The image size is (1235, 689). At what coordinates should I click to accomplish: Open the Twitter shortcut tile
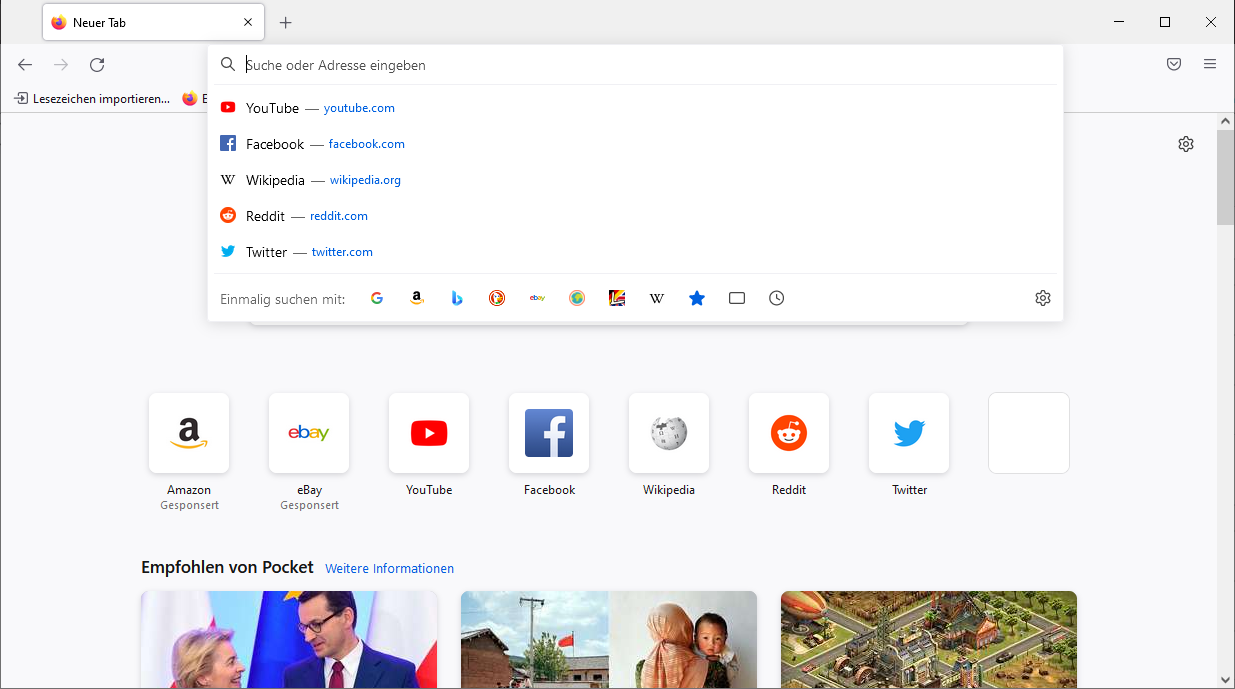coord(909,433)
